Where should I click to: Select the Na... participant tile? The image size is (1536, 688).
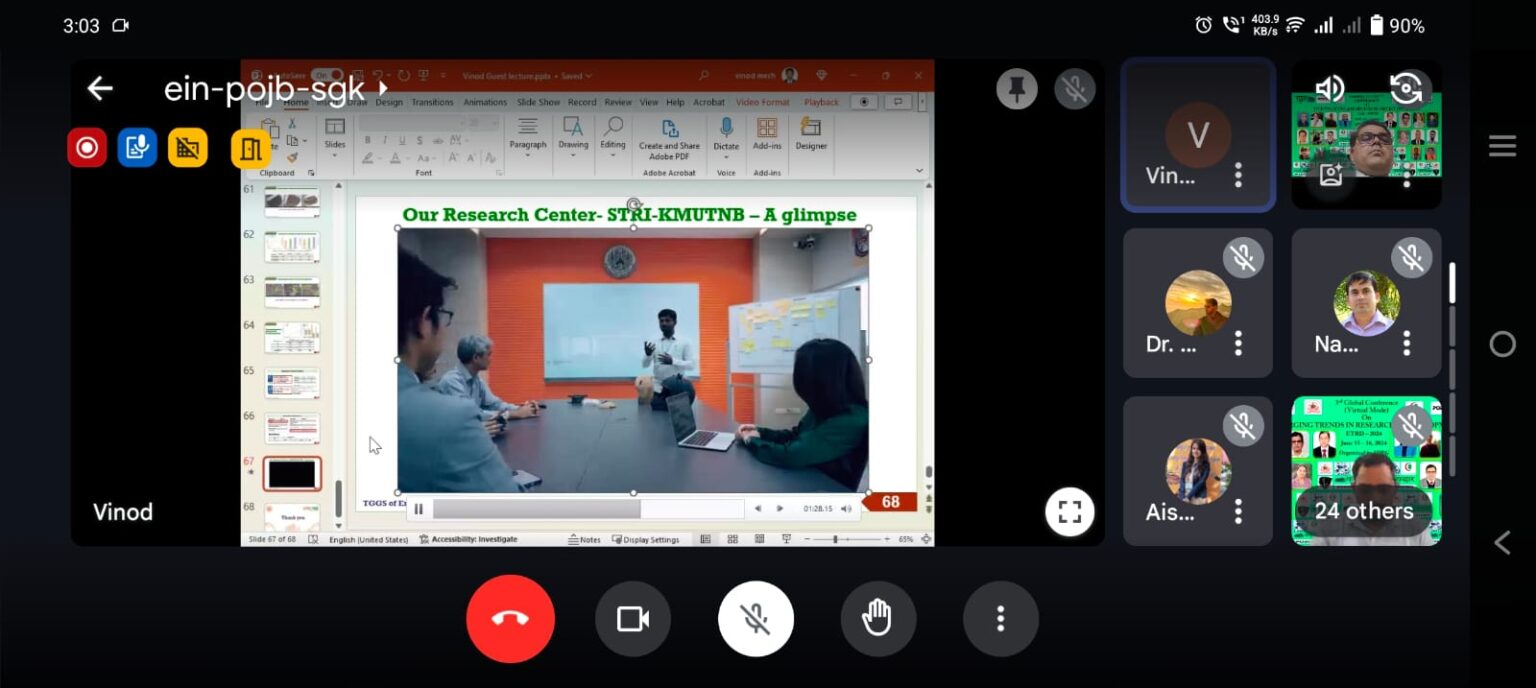point(1366,303)
